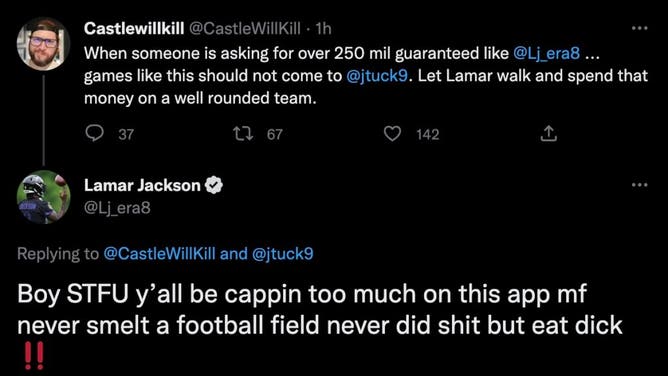The width and height of the screenshot is (668, 376).
Task: Open more options on Lamar Jackson's tweet
Action: [639, 185]
